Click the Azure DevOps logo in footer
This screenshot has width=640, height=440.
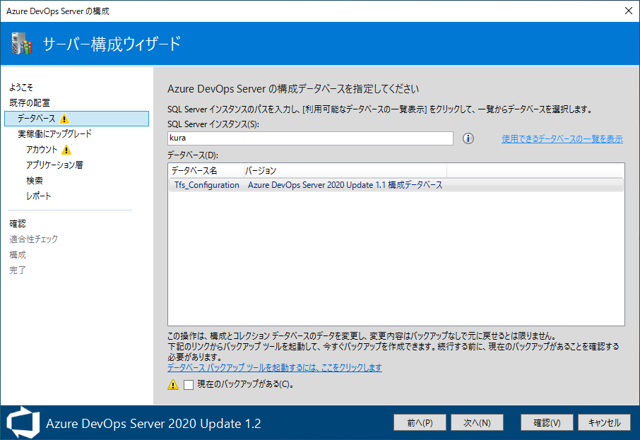23,423
